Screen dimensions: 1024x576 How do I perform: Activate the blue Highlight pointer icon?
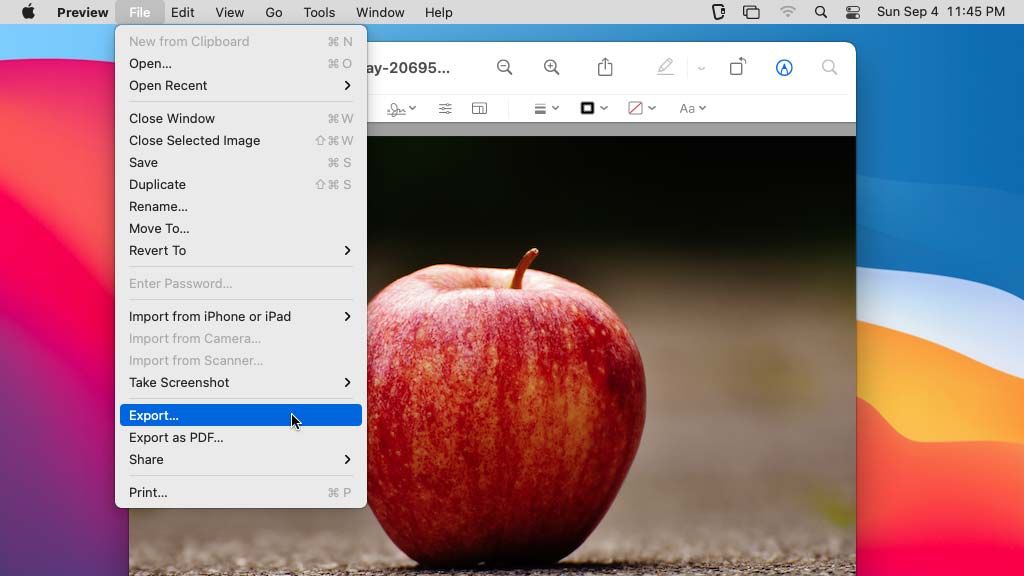784,67
